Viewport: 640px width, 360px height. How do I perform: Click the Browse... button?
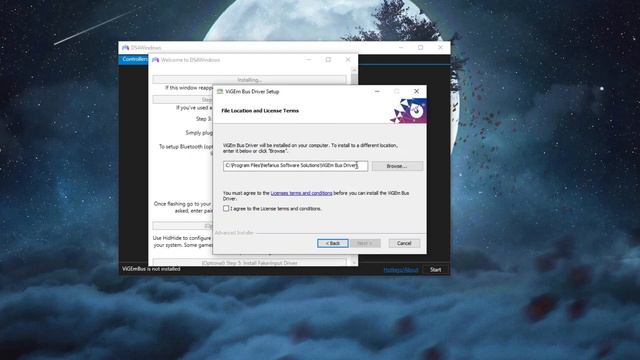[397, 166]
